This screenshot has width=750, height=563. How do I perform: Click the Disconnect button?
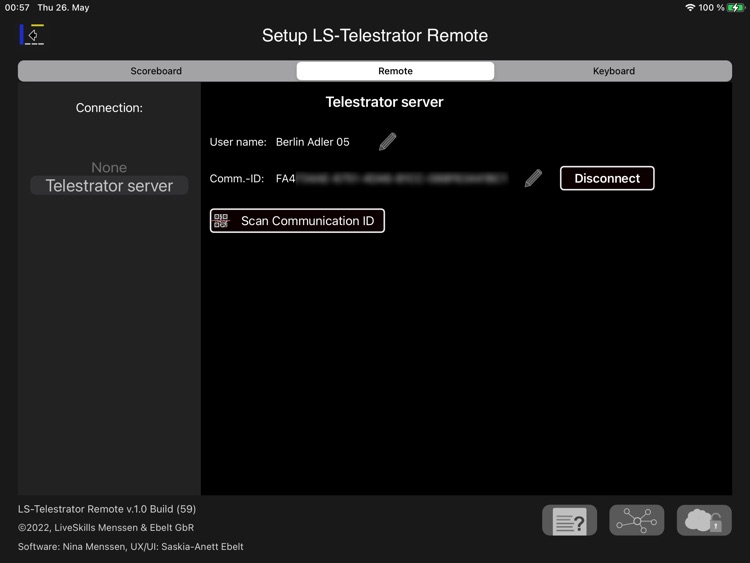click(x=607, y=178)
